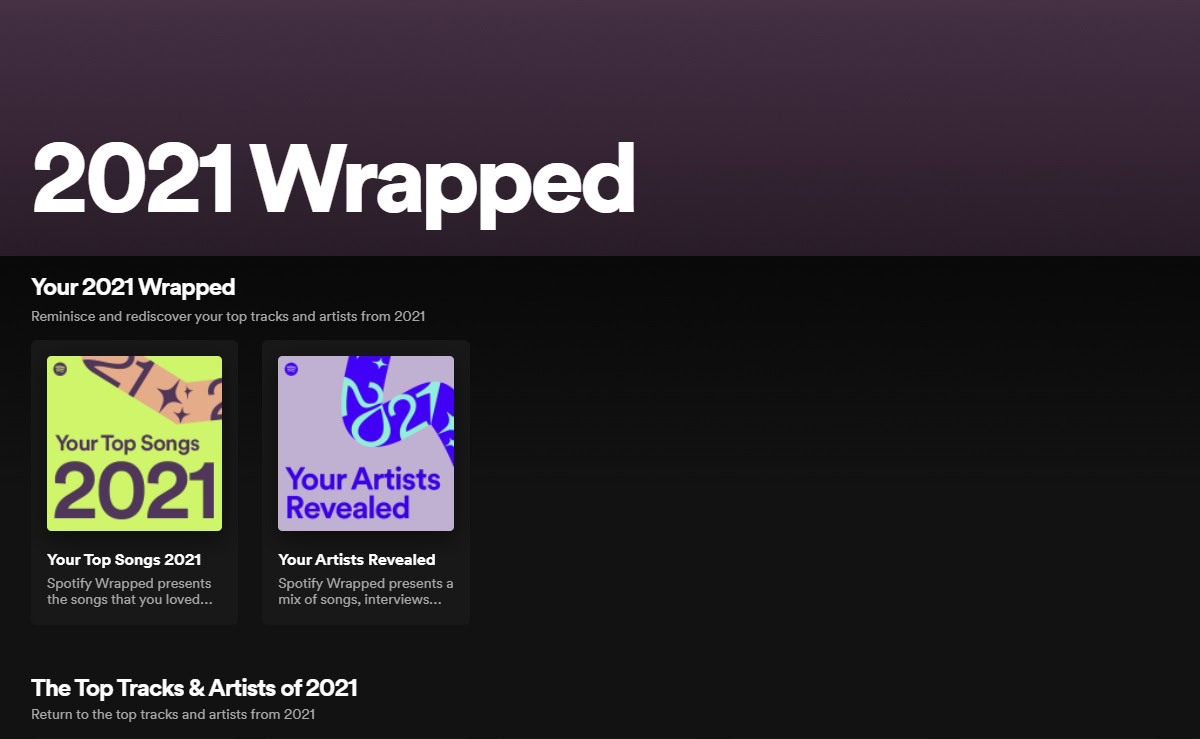The image size is (1200, 739).
Task: Open the Your Artists Revealed cover image
Action: click(x=366, y=443)
